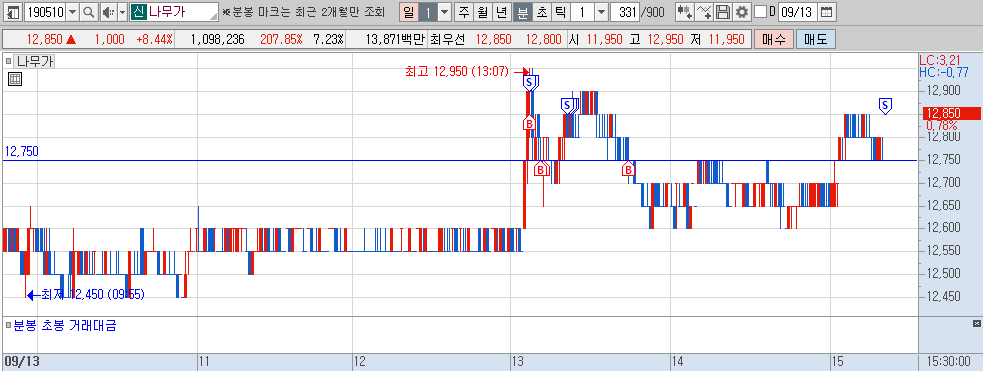Expand the minute interval dropdown arrow
The height and width of the screenshot is (371, 983).
pyautogui.click(x=601, y=11)
